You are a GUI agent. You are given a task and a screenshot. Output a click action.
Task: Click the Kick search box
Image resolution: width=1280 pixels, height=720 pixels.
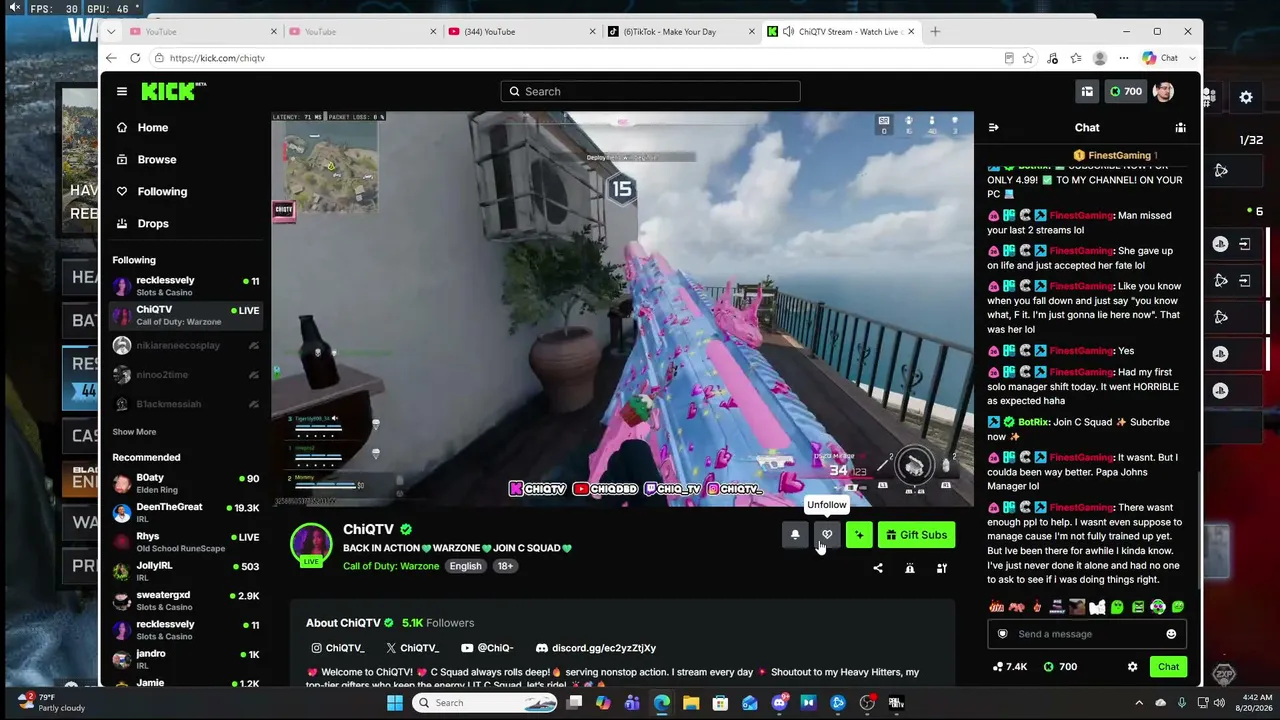(x=650, y=91)
